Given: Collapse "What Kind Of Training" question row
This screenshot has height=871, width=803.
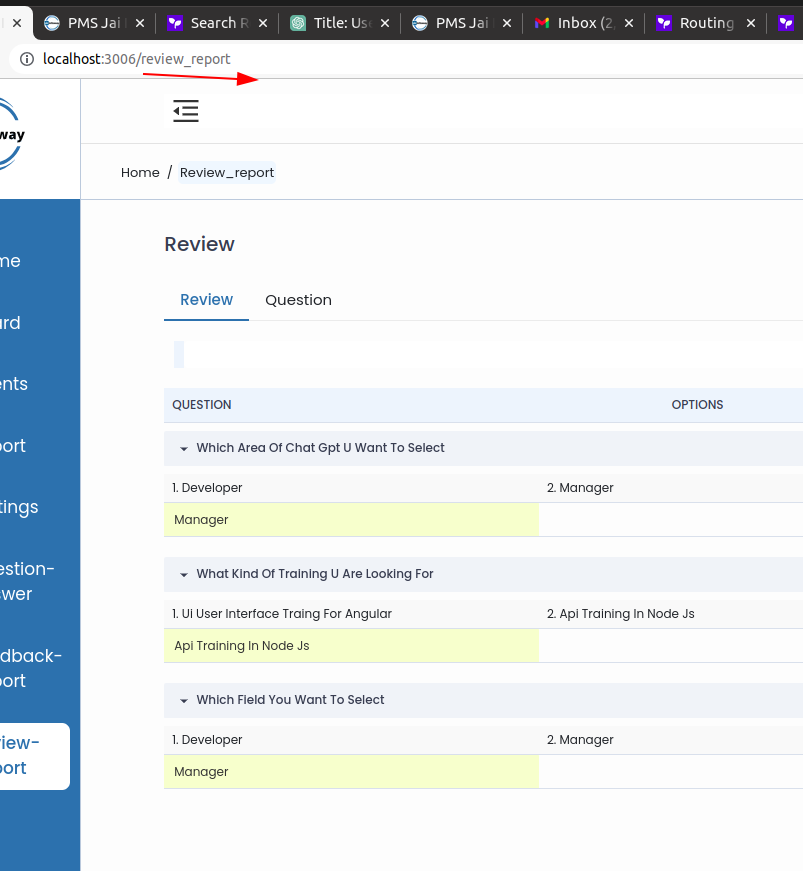Looking at the screenshot, I should (x=184, y=575).
